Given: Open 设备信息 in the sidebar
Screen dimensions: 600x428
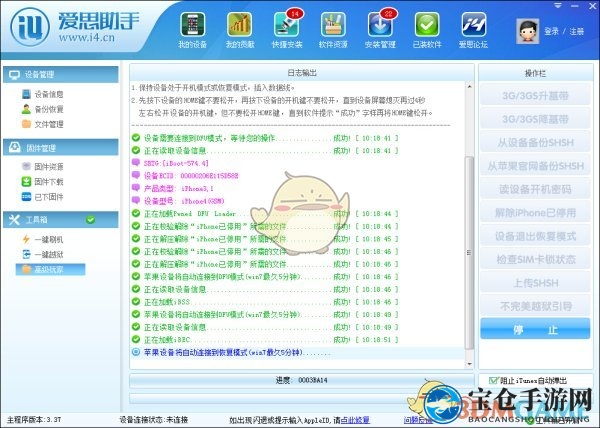Looking at the screenshot, I should pyautogui.click(x=42, y=94).
